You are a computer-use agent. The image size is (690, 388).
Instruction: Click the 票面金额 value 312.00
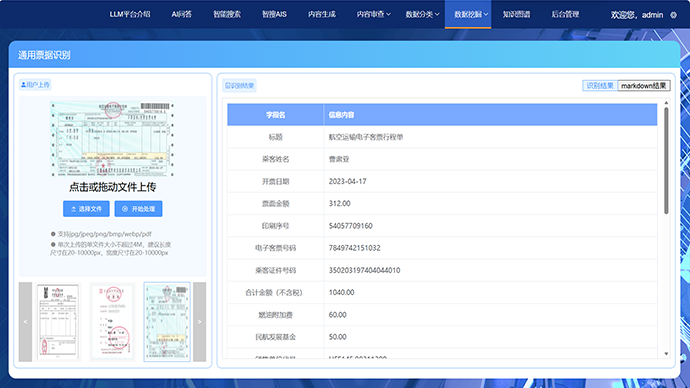pos(339,204)
